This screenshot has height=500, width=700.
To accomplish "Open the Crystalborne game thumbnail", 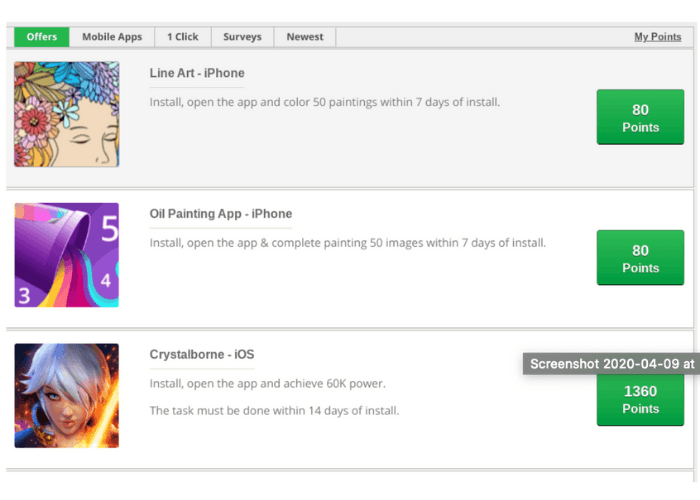I will point(67,396).
